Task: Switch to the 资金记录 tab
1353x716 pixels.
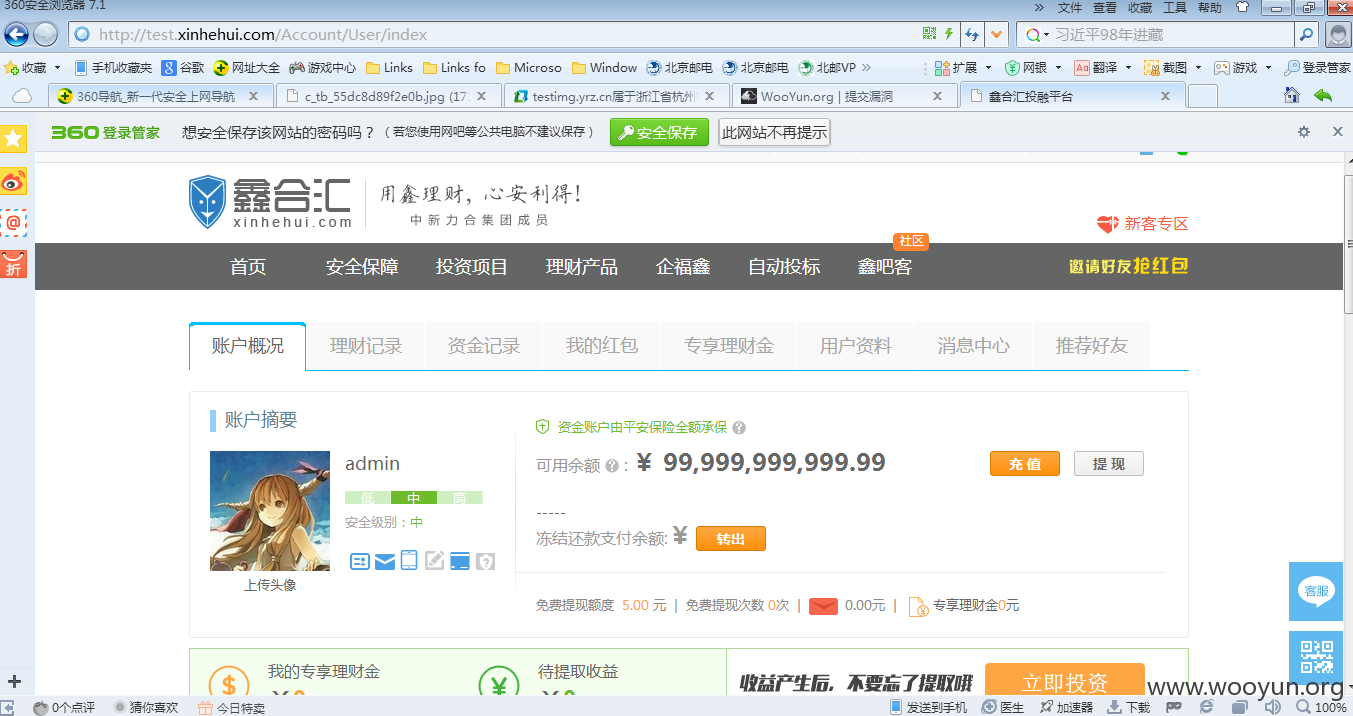Action: (x=484, y=346)
